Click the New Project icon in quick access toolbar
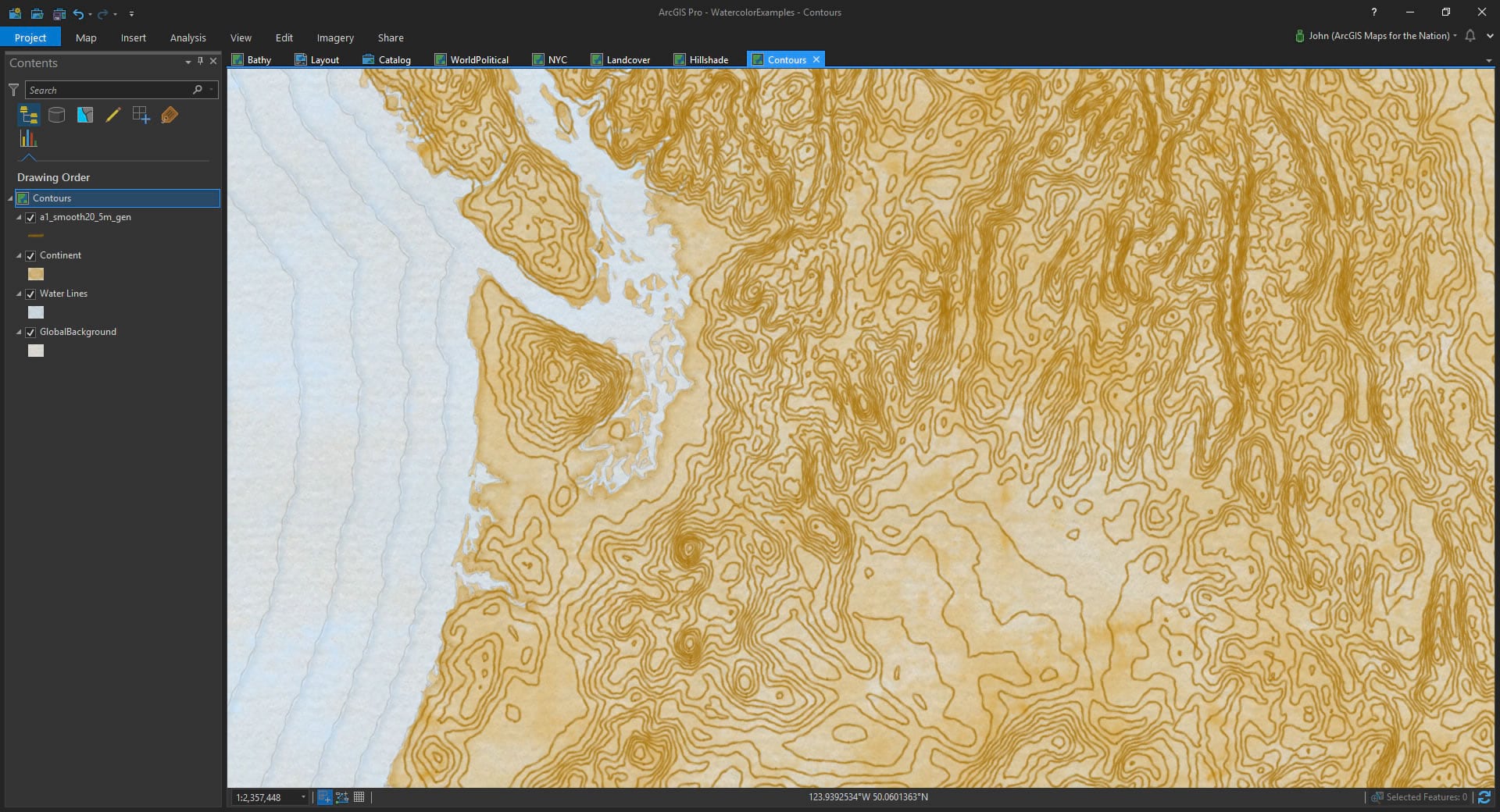The width and height of the screenshot is (1500, 812). pyautogui.click(x=15, y=13)
